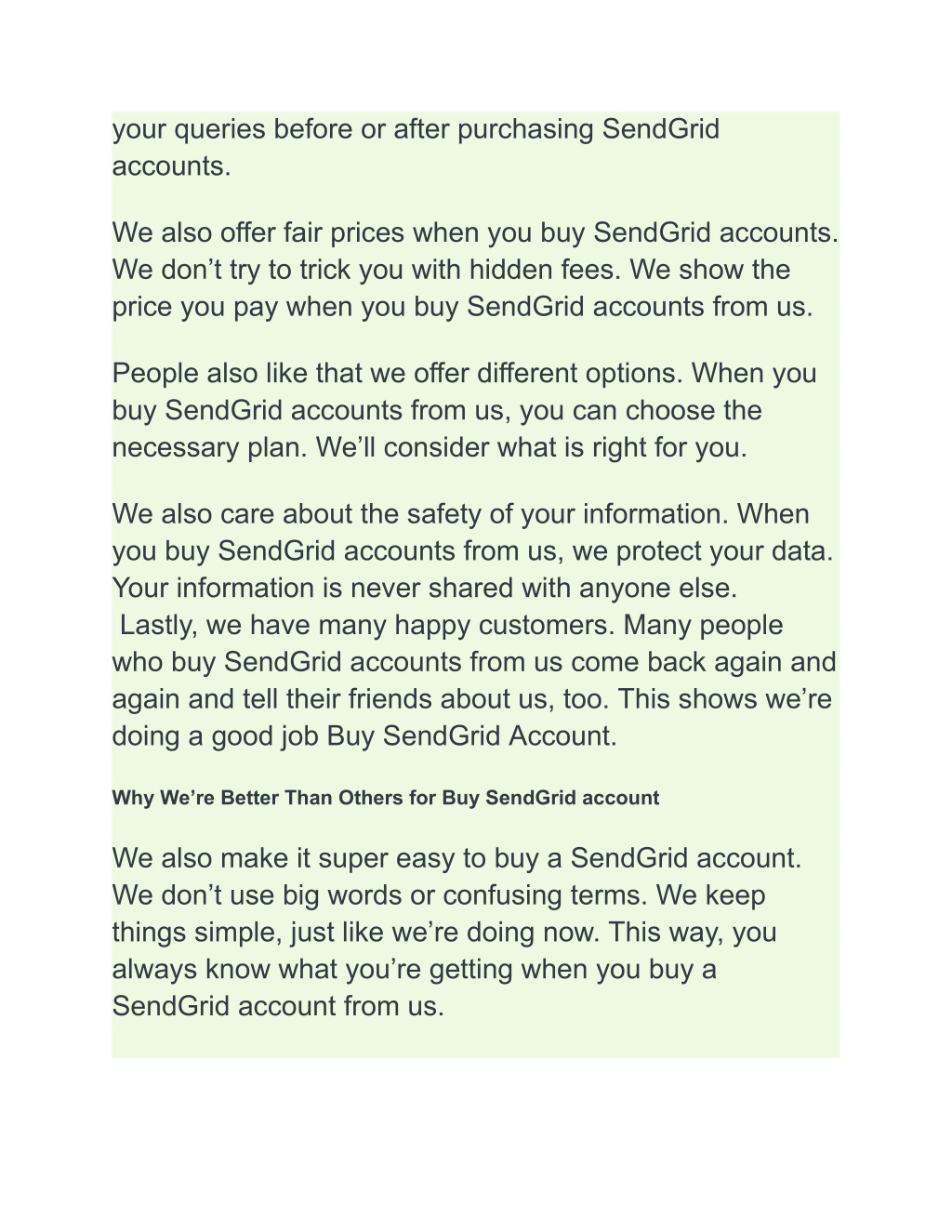Click the bold heading "Why We're Better Than Others"
This screenshot has height=1232, width=952.
pyautogui.click(x=386, y=798)
